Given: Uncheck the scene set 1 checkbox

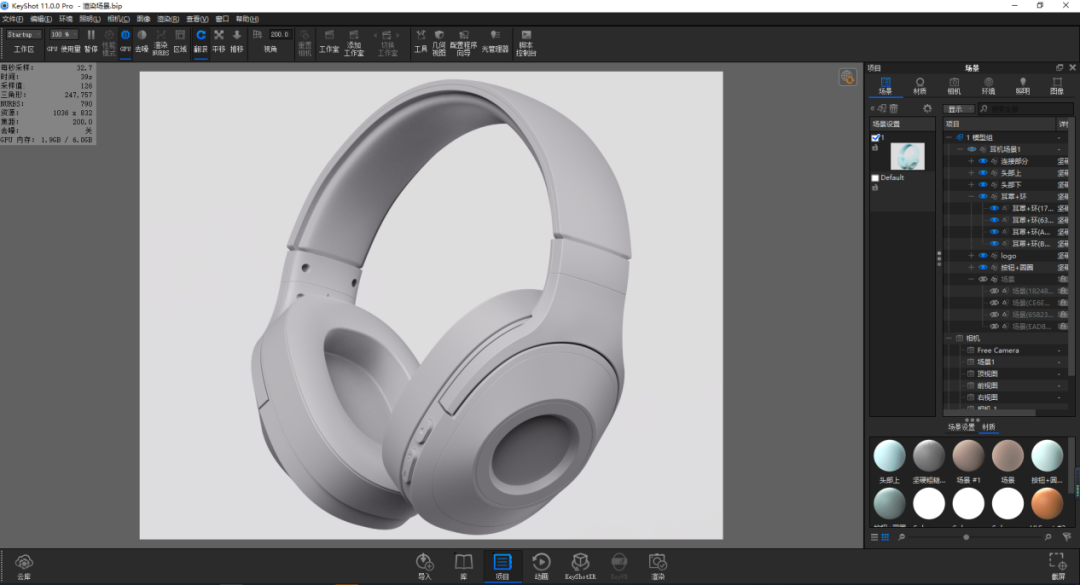Looking at the screenshot, I should [875, 138].
